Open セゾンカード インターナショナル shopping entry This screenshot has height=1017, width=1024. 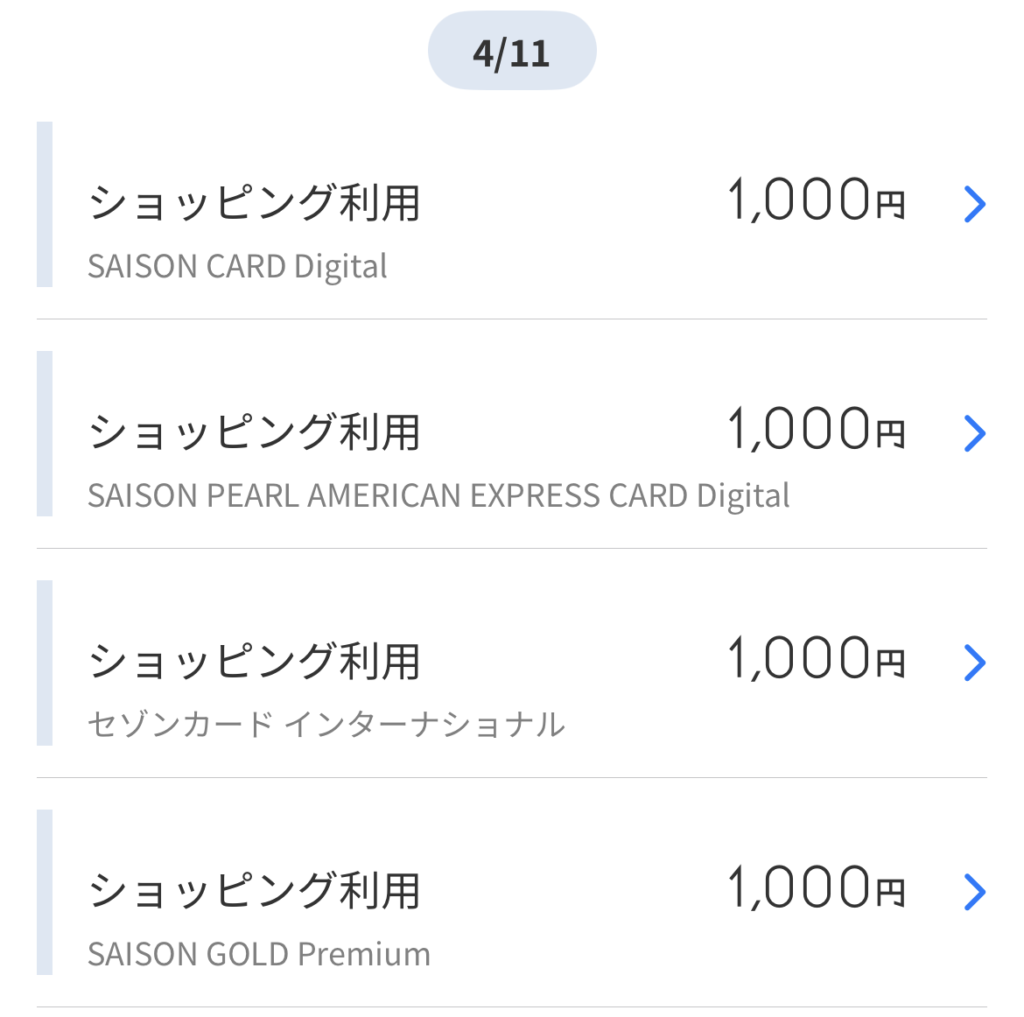pos(512,663)
